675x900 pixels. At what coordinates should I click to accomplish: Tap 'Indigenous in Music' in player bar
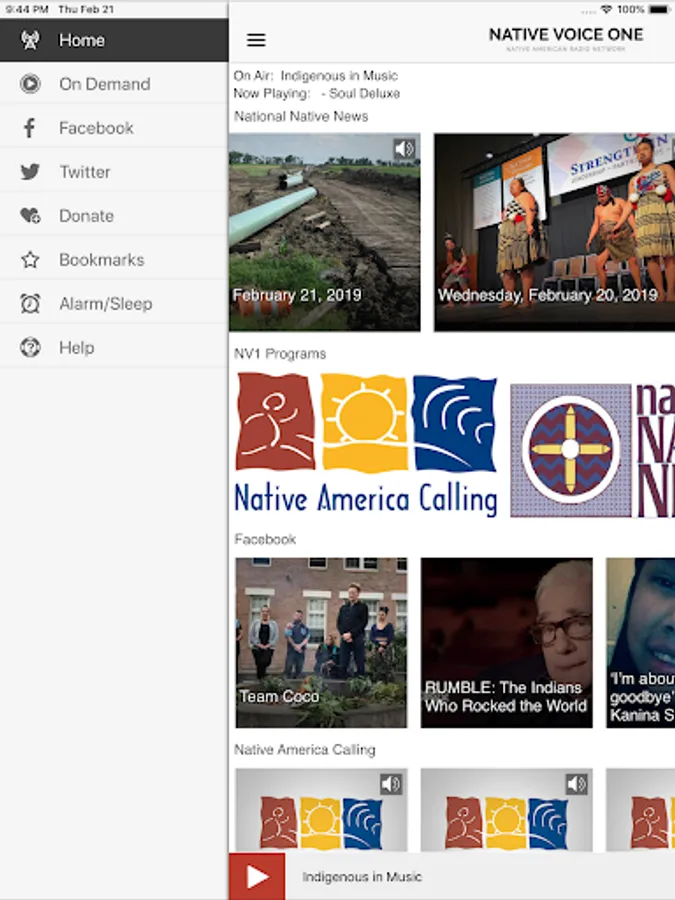[x=362, y=876]
